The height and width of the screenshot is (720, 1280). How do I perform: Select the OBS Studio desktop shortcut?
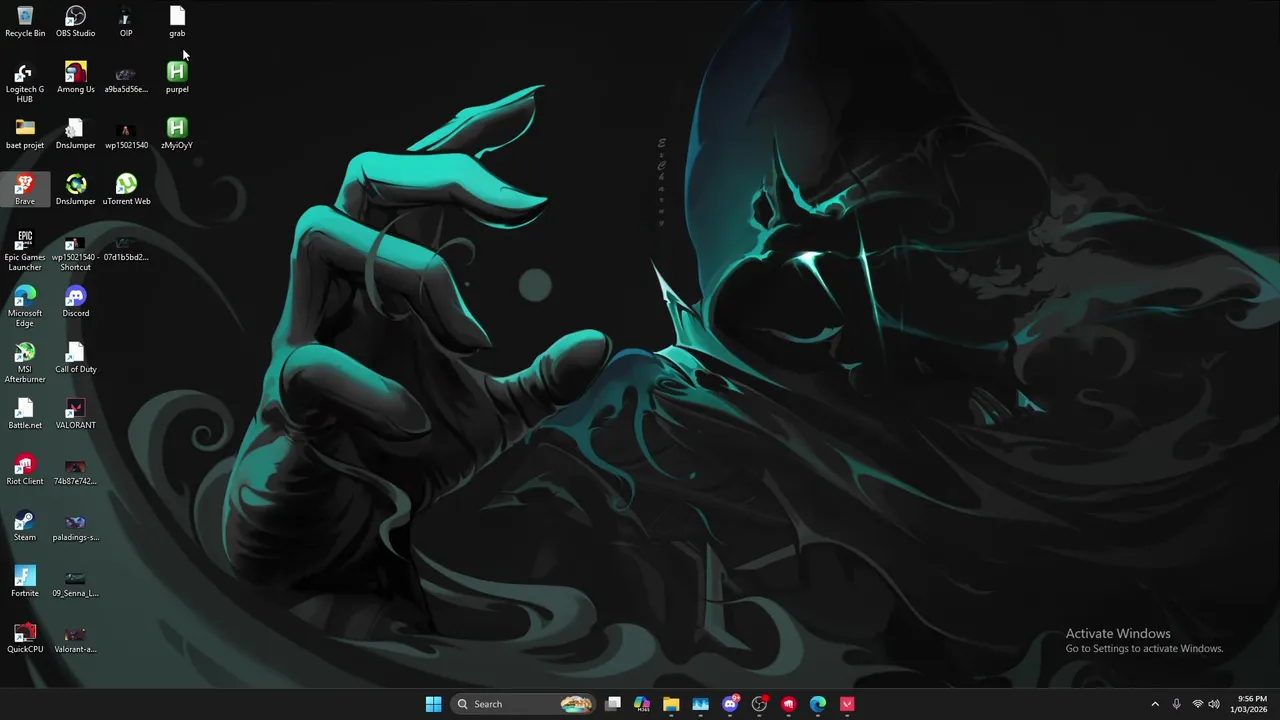(76, 22)
